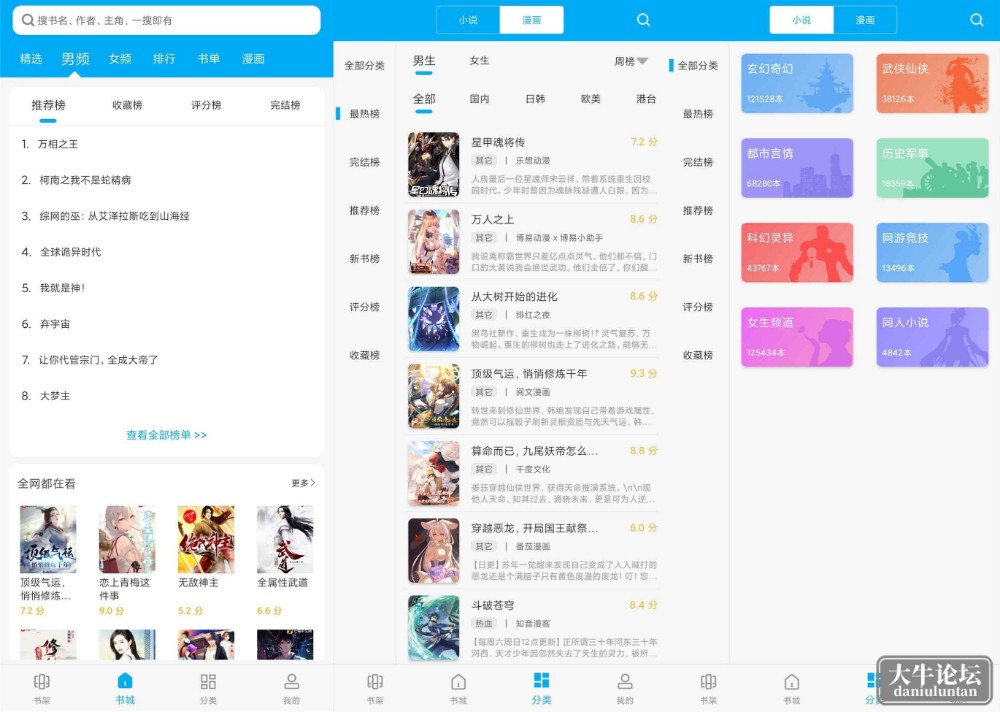Open the 玄幻奇幻 category card
Screen dimensions: 1000x712
click(x=797, y=84)
